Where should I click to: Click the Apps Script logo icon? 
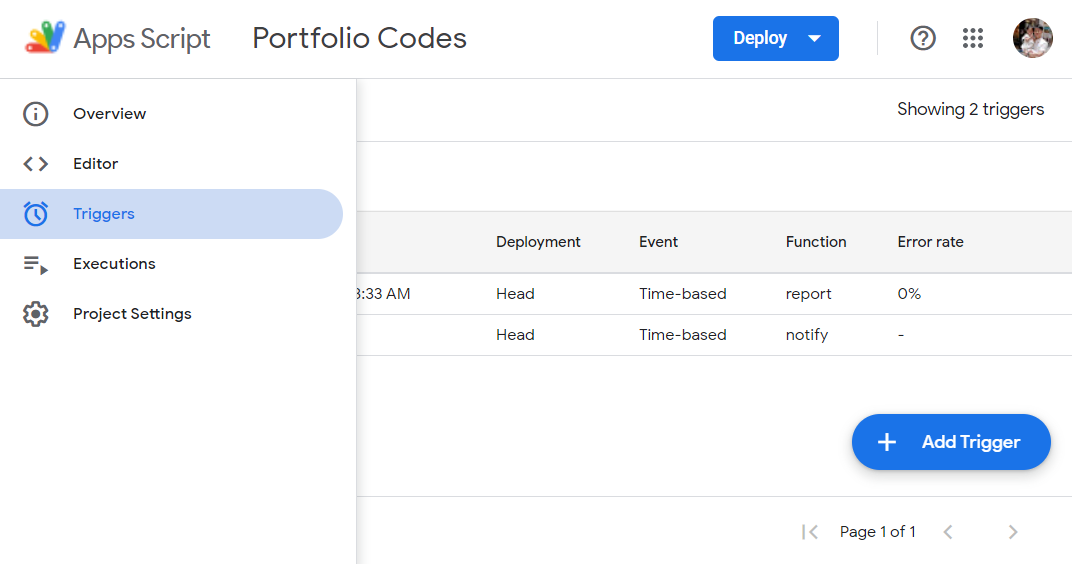point(45,38)
